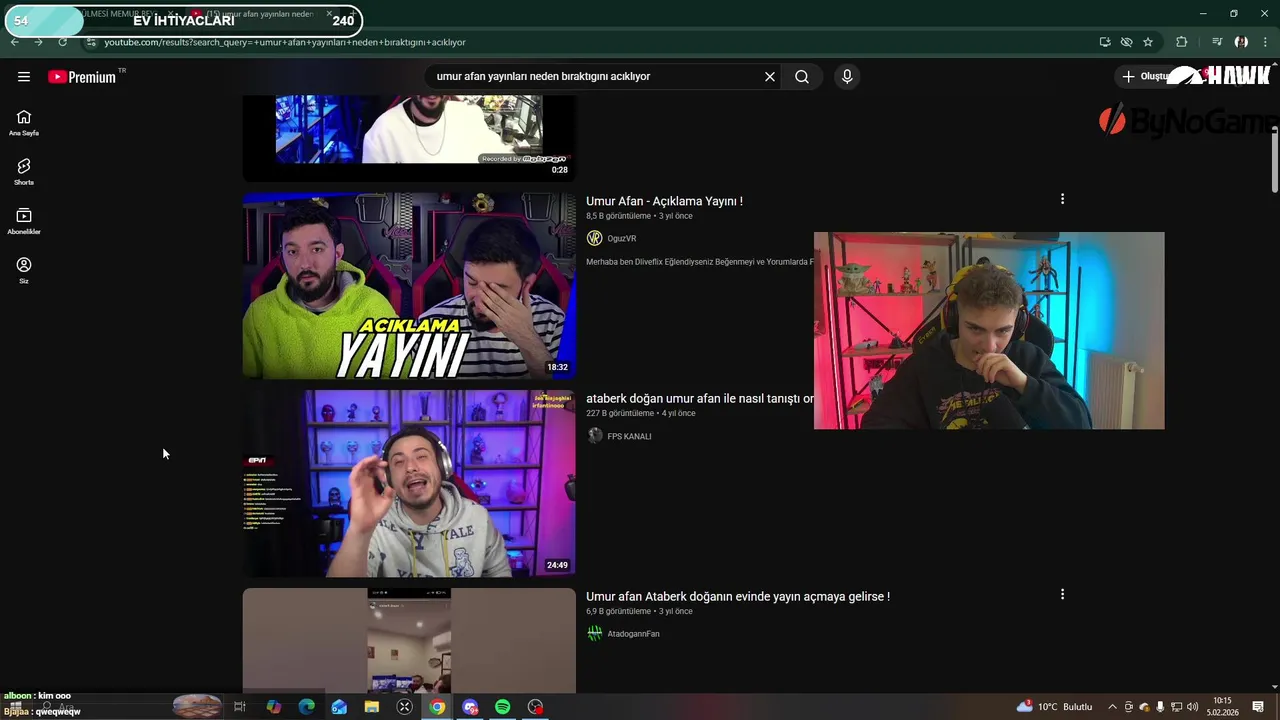Open Chrome profile avatar
The image size is (1280, 720).
[1241, 42]
